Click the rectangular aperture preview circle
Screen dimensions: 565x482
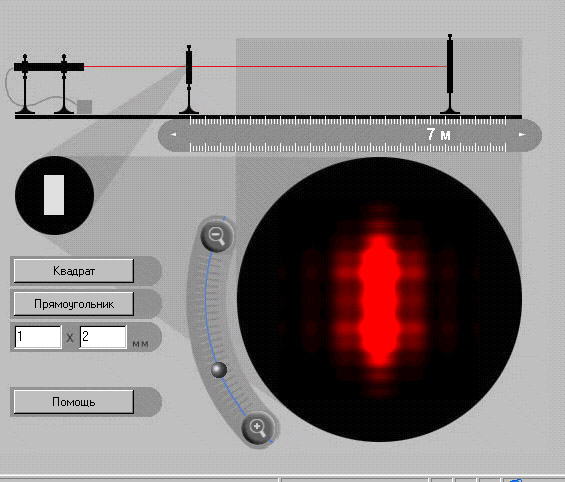54,195
